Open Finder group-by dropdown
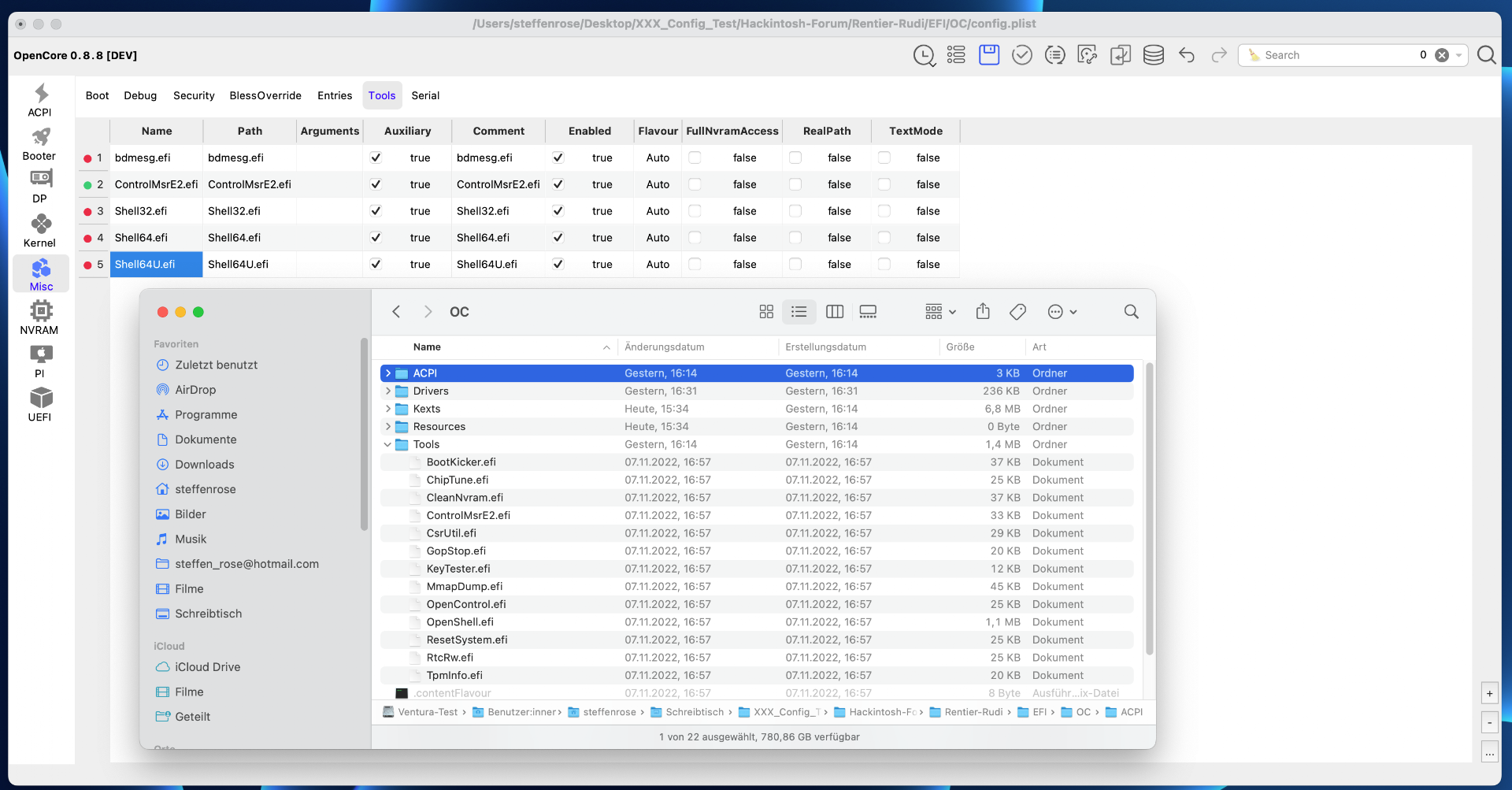This screenshot has width=1512, height=790. pyautogui.click(x=940, y=312)
